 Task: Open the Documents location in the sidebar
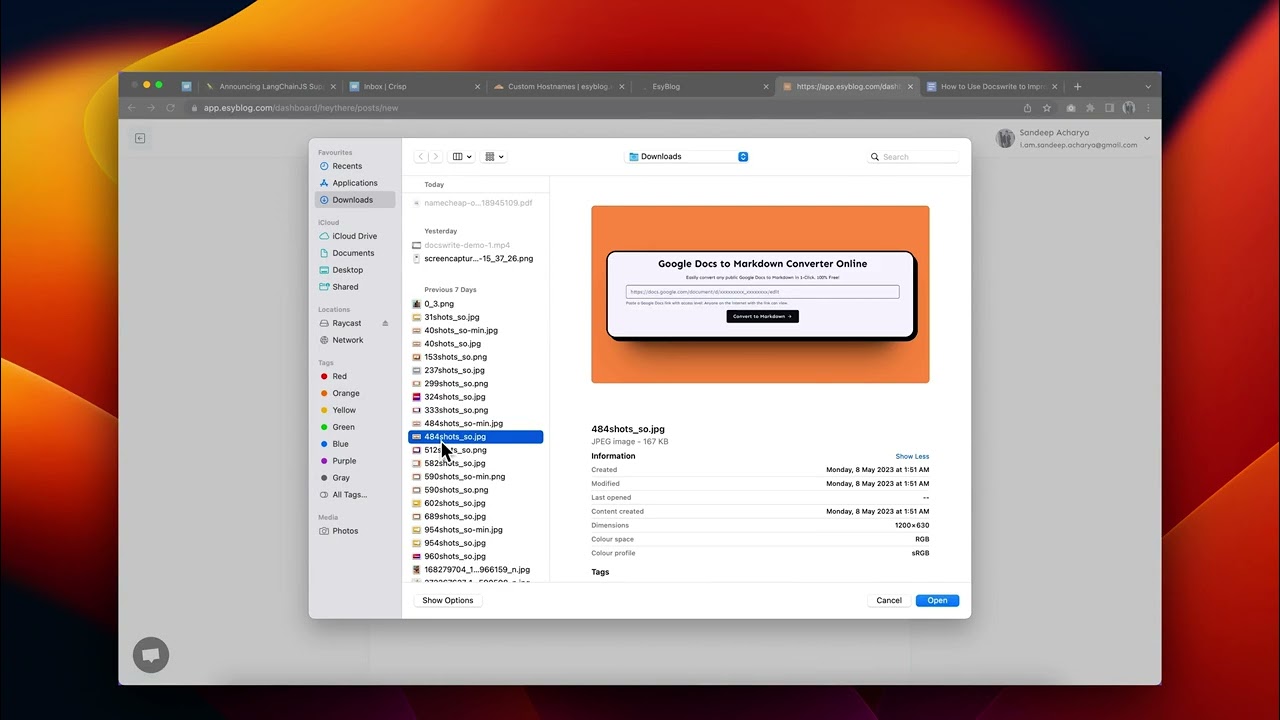click(353, 253)
